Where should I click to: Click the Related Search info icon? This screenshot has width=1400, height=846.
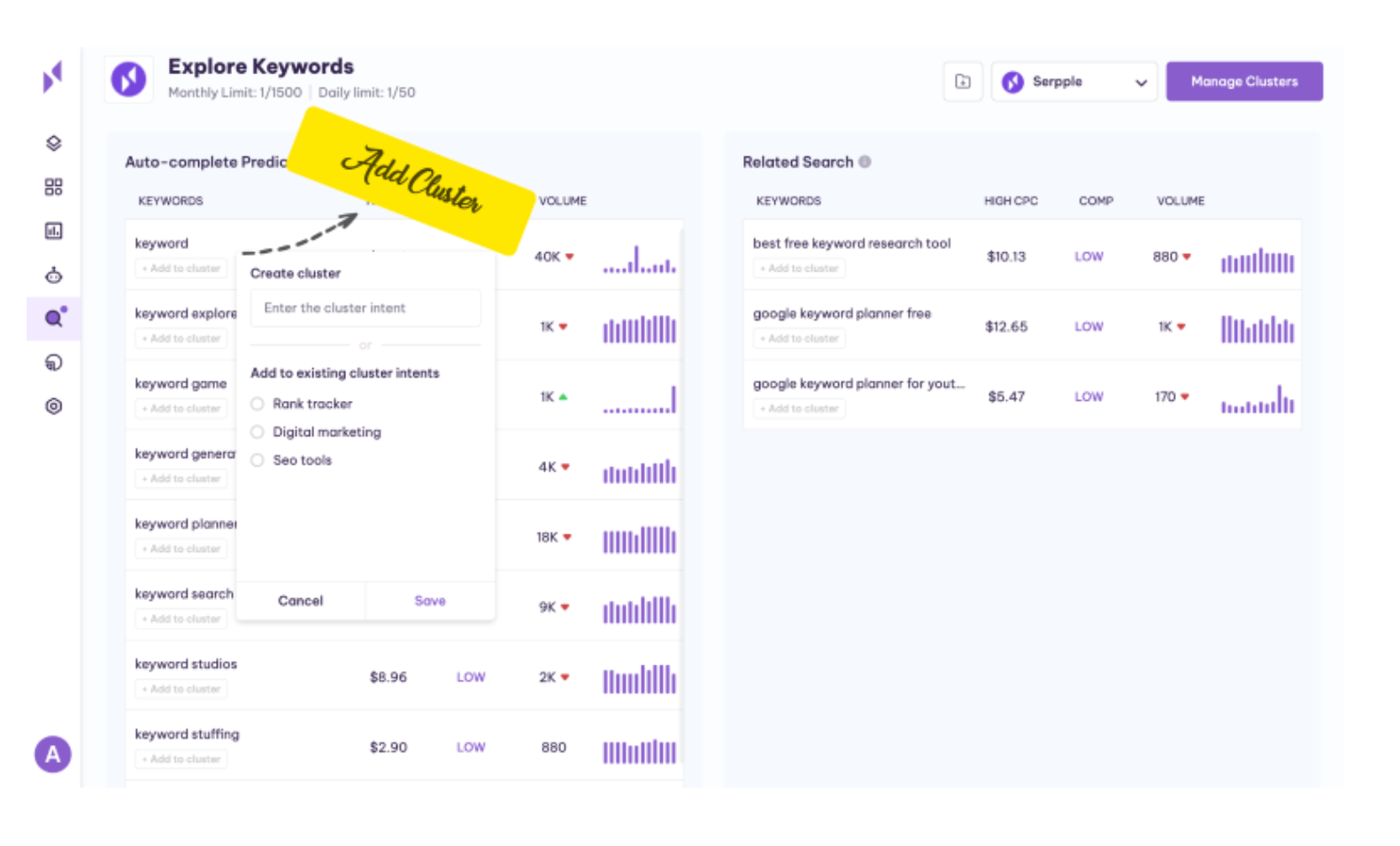click(x=865, y=162)
